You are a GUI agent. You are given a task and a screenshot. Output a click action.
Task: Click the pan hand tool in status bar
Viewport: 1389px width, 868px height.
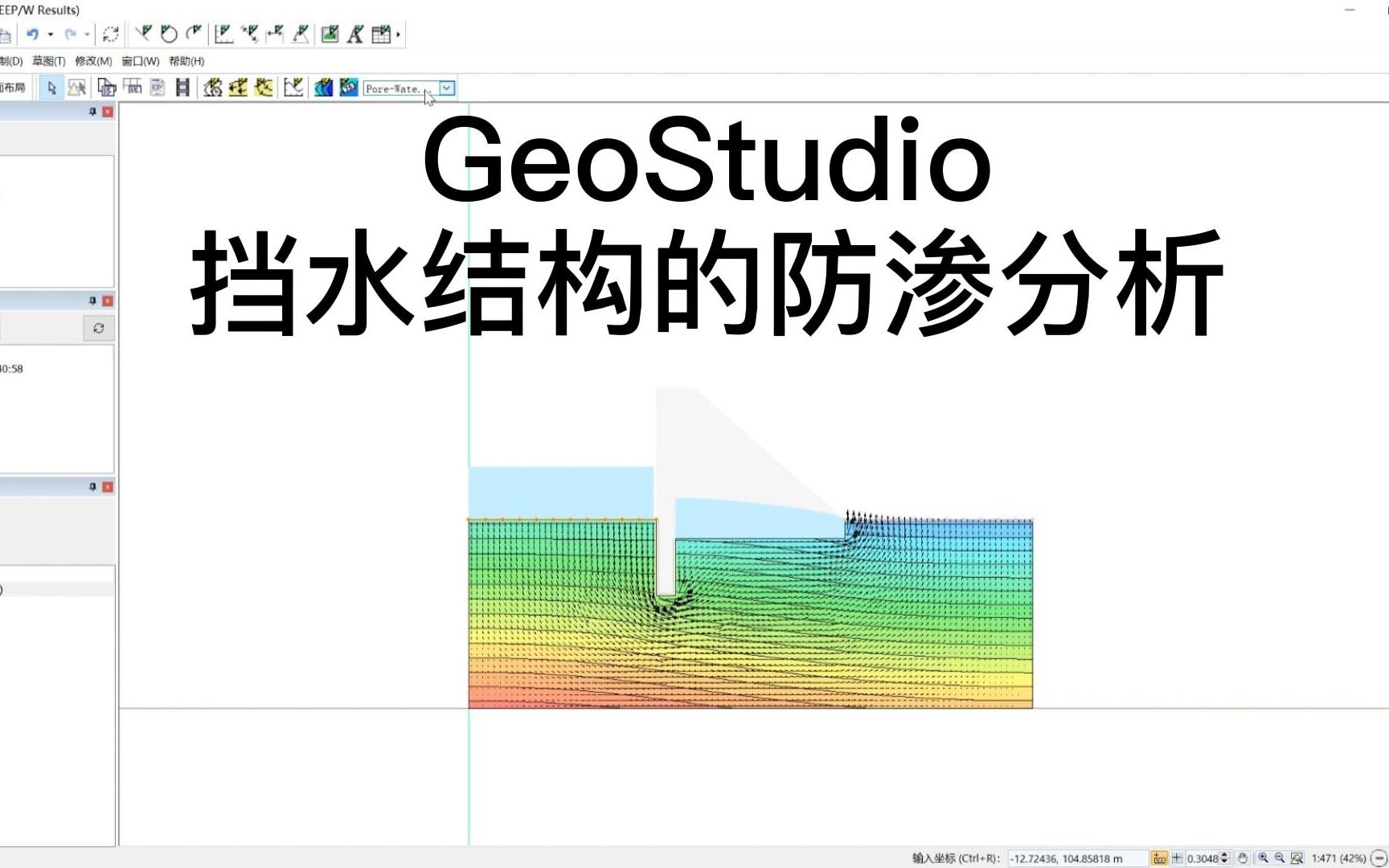[x=1244, y=858]
